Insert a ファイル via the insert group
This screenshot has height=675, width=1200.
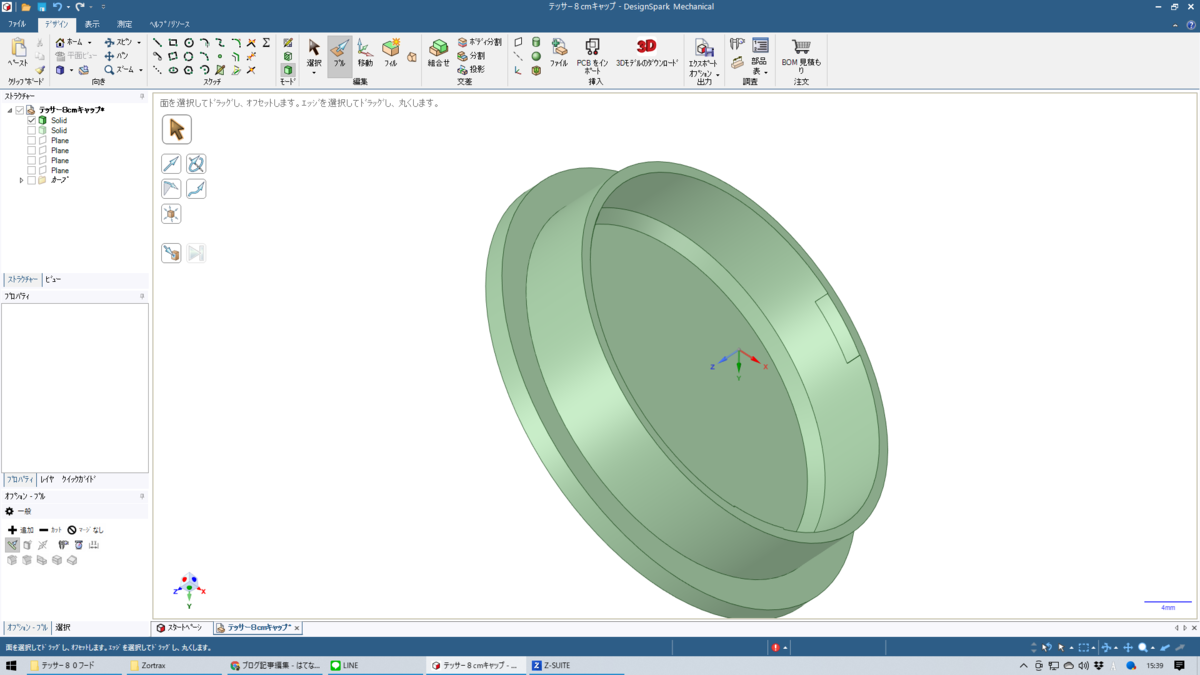pos(559,54)
